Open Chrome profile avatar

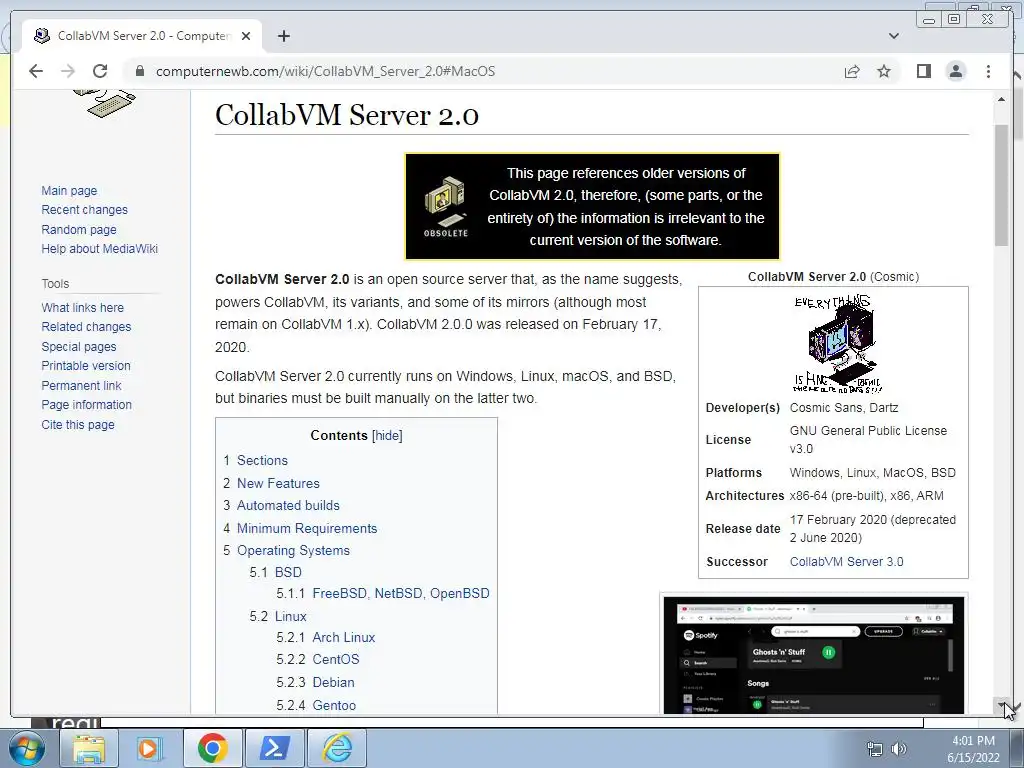point(955,71)
